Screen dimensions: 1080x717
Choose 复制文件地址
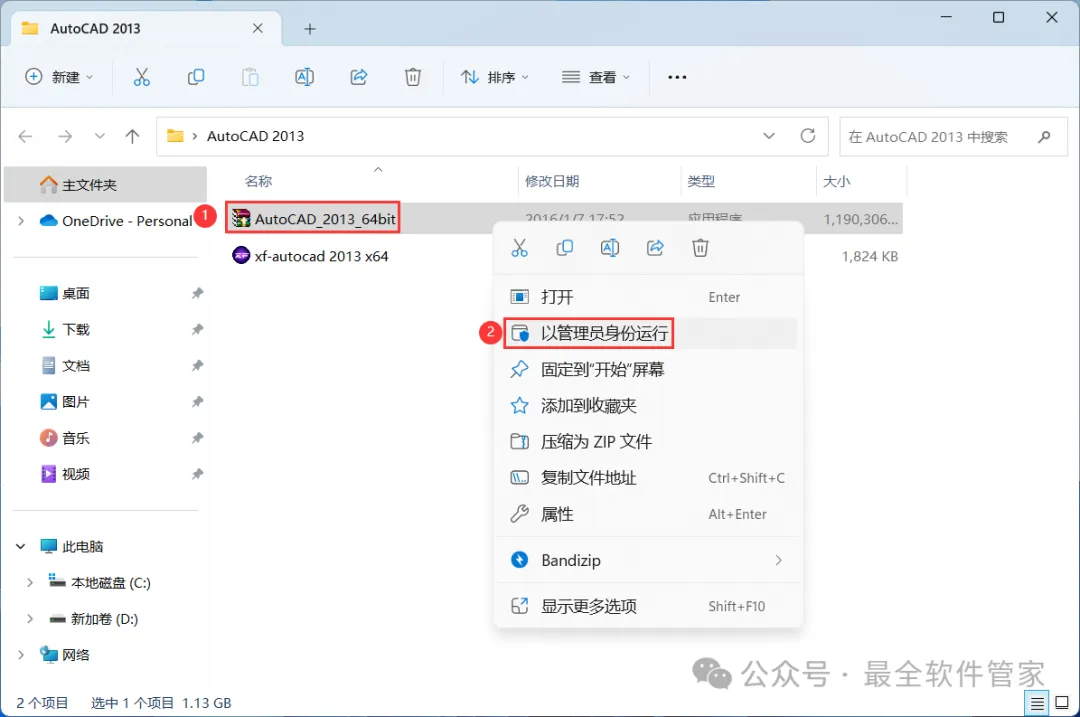pos(649,478)
